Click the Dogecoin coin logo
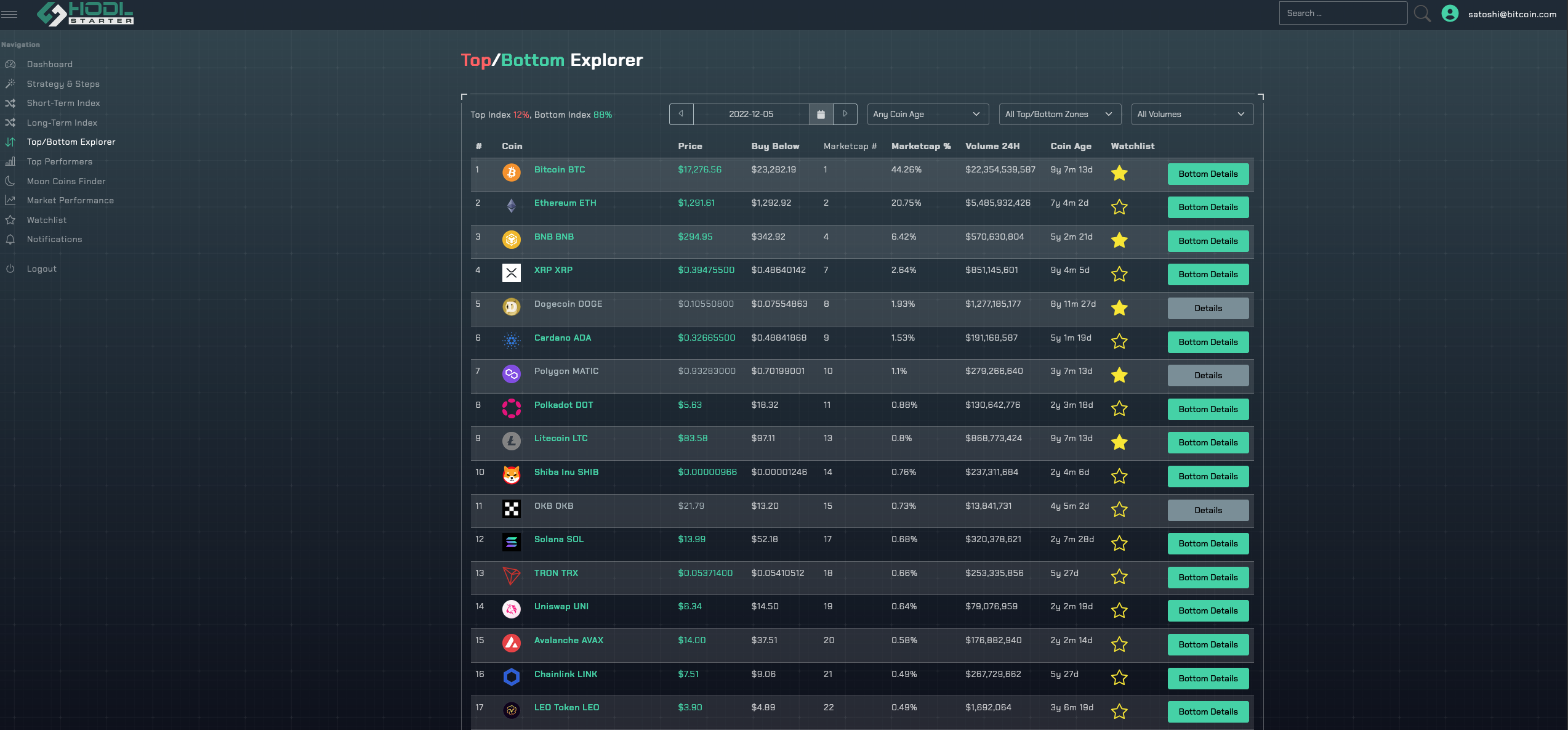This screenshot has width=1568, height=730. (x=512, y=307)
